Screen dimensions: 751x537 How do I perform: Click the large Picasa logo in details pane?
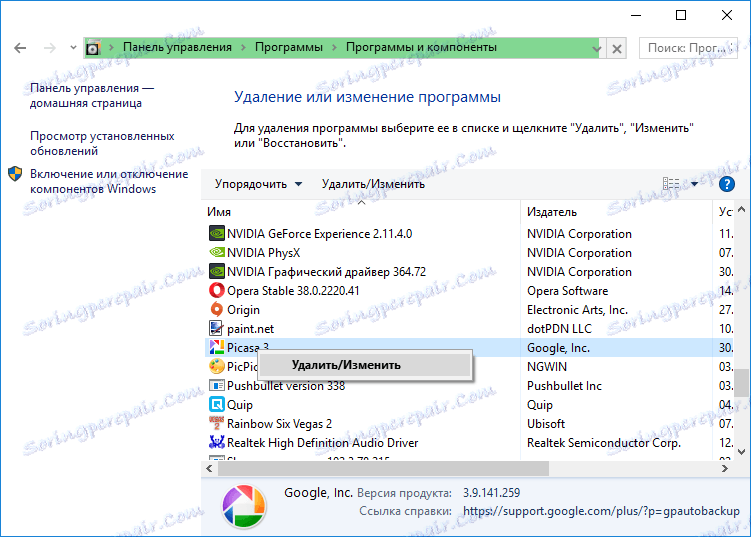[244, 506]
